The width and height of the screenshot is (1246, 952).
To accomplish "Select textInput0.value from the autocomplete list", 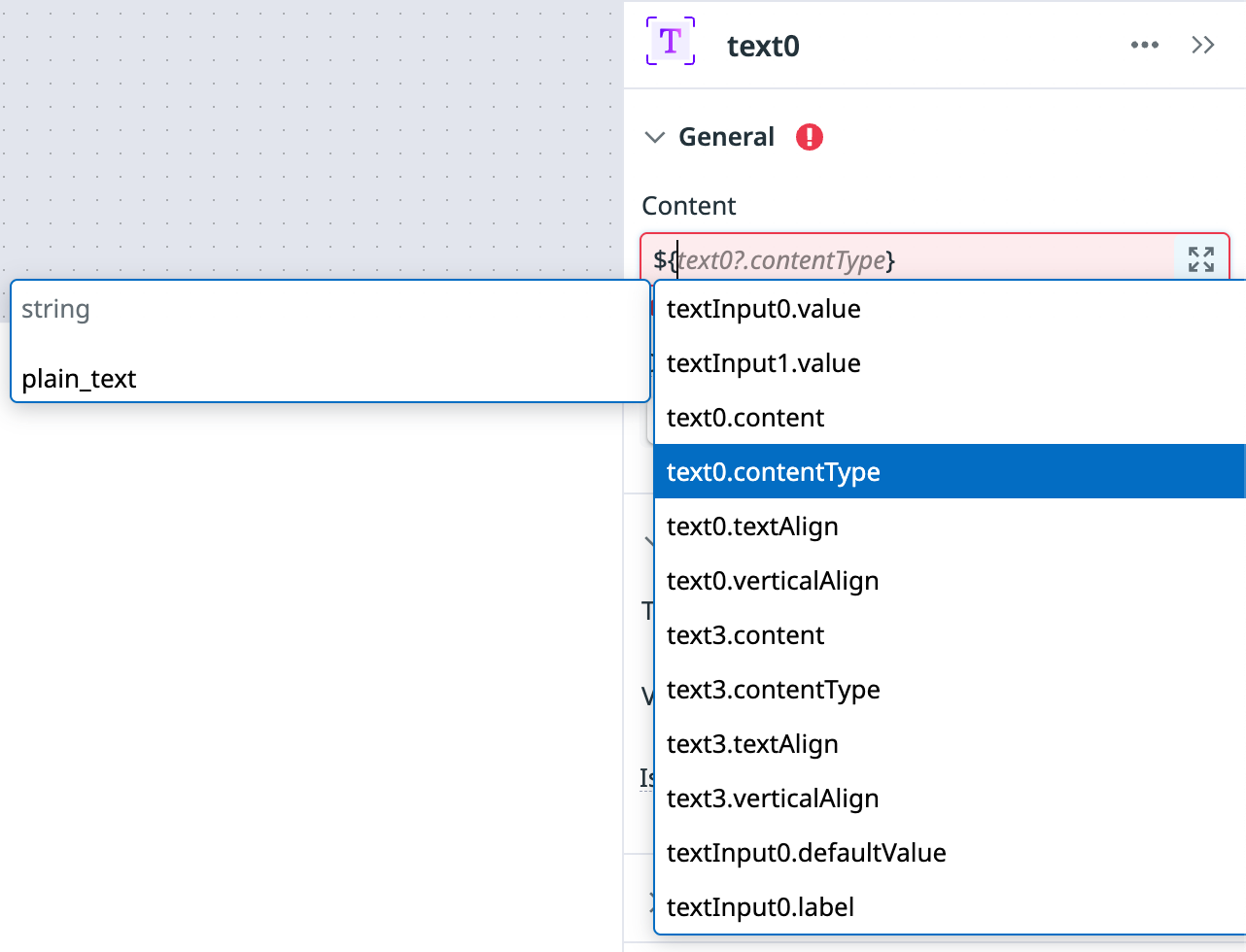I will [763, 309].
